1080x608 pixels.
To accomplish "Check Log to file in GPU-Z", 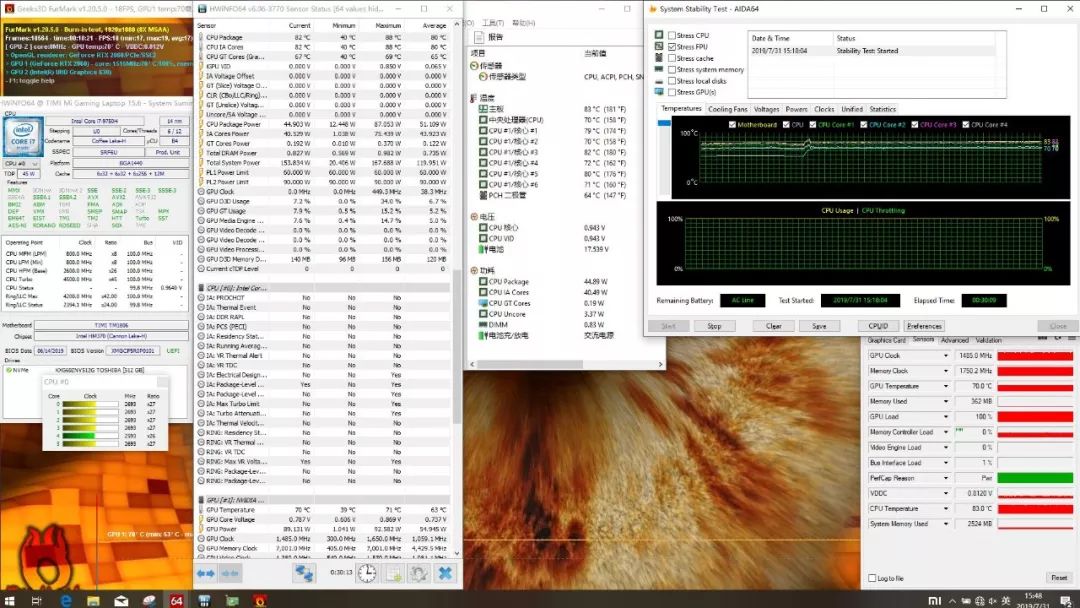I will (x=872, y=578).
